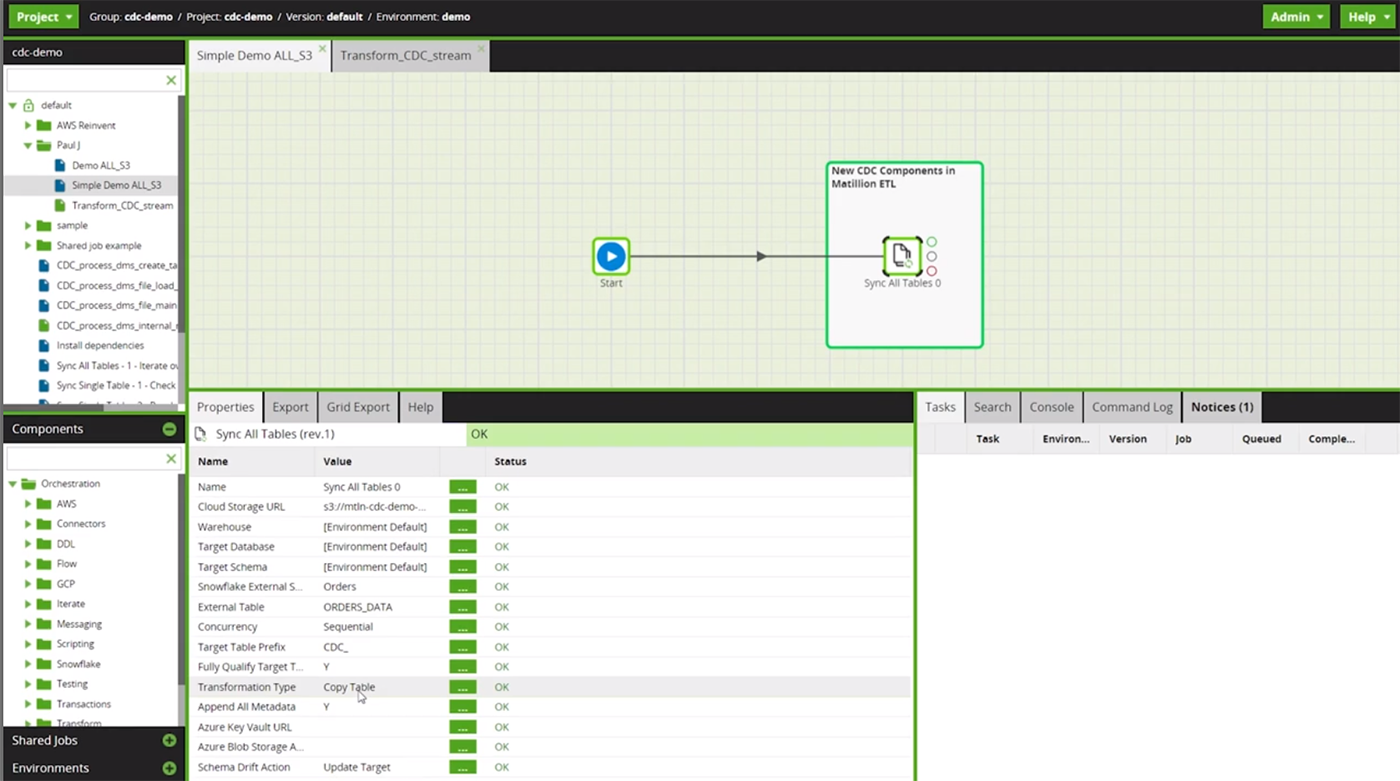
Task: Edit the Name property value
Action: click(x=462, y=487)
